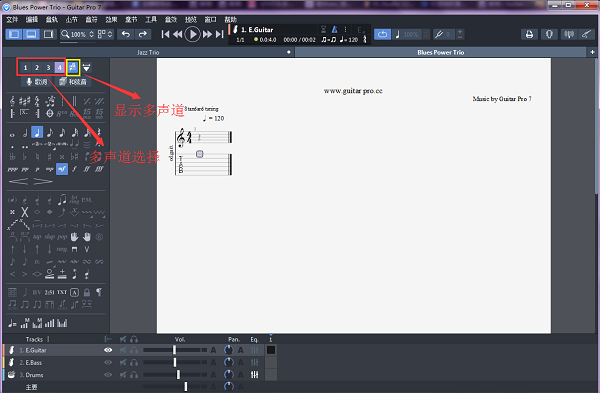Screen dimensions: 600x393
Task: Open the tempo 120 setting in transport
Action: pos(349,39)
